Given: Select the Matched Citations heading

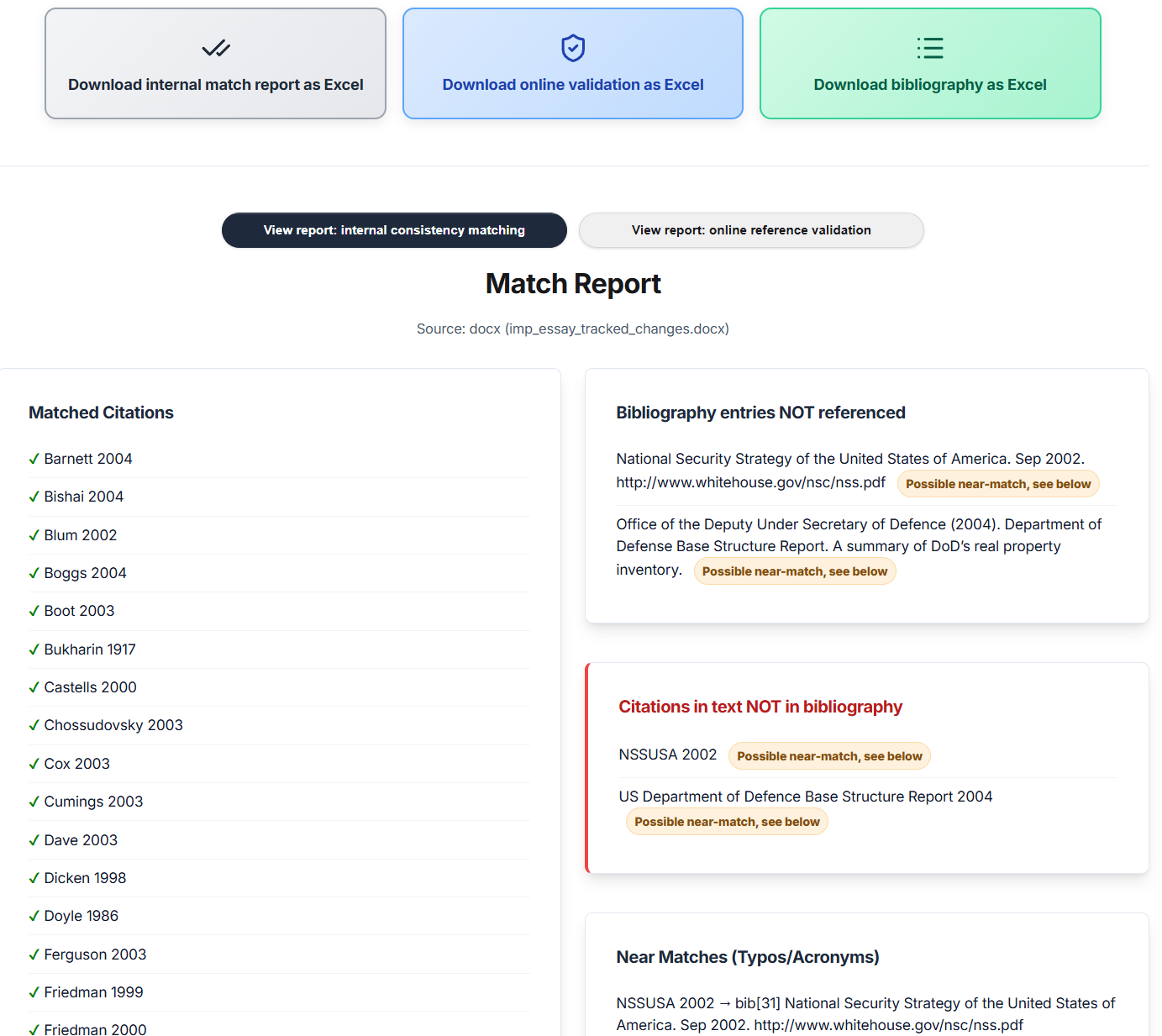Looking at the screenshot, I should point(101,413).
